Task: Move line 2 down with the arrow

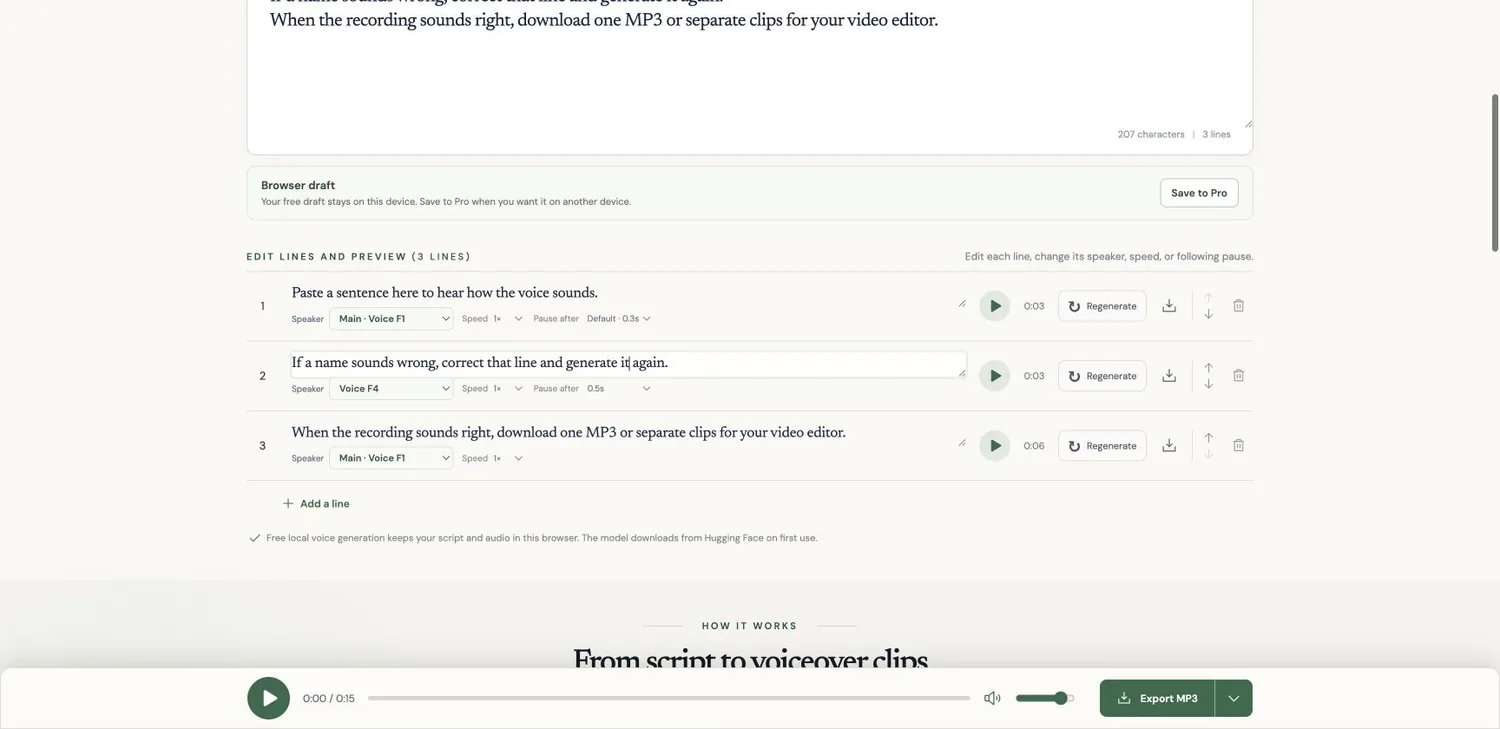Action: coord(1209,384)
